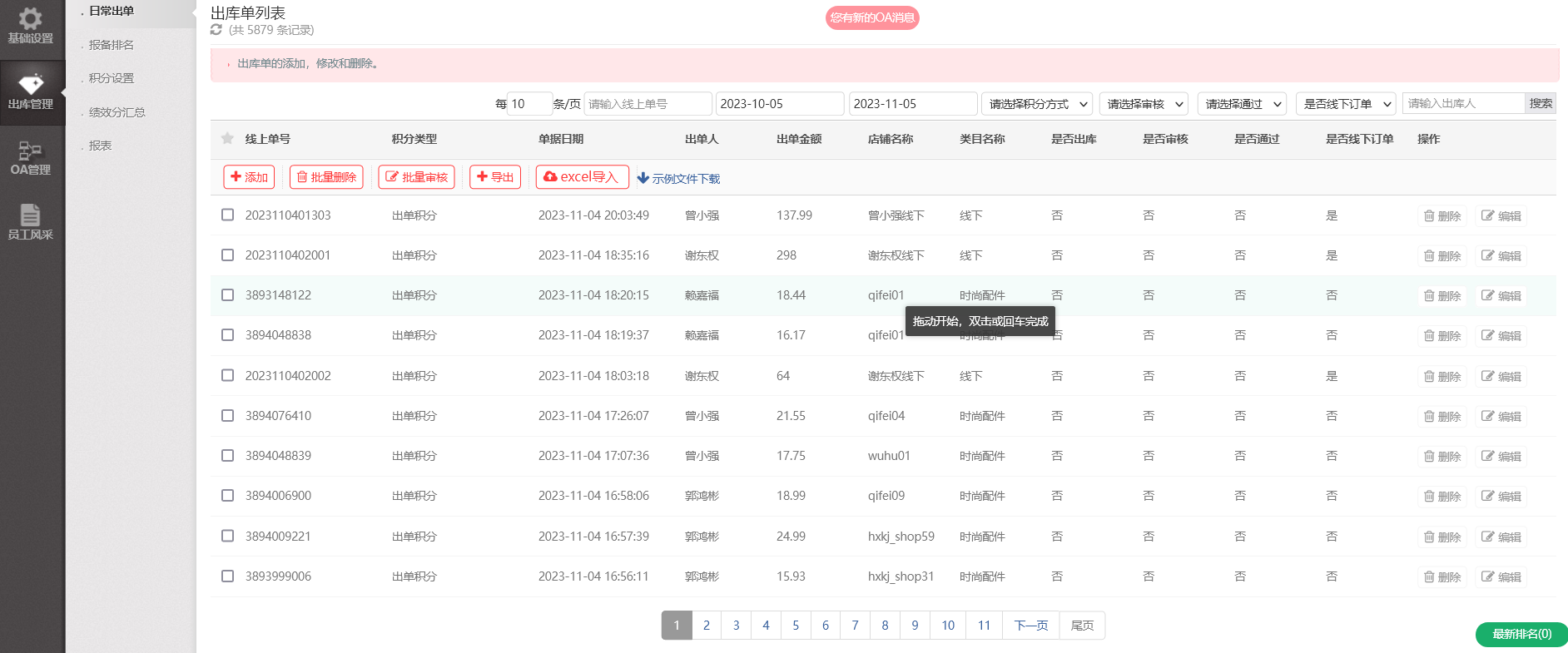Click the refresh icon beside record count
Viewport: 1568px width, 653px height.
216,30
